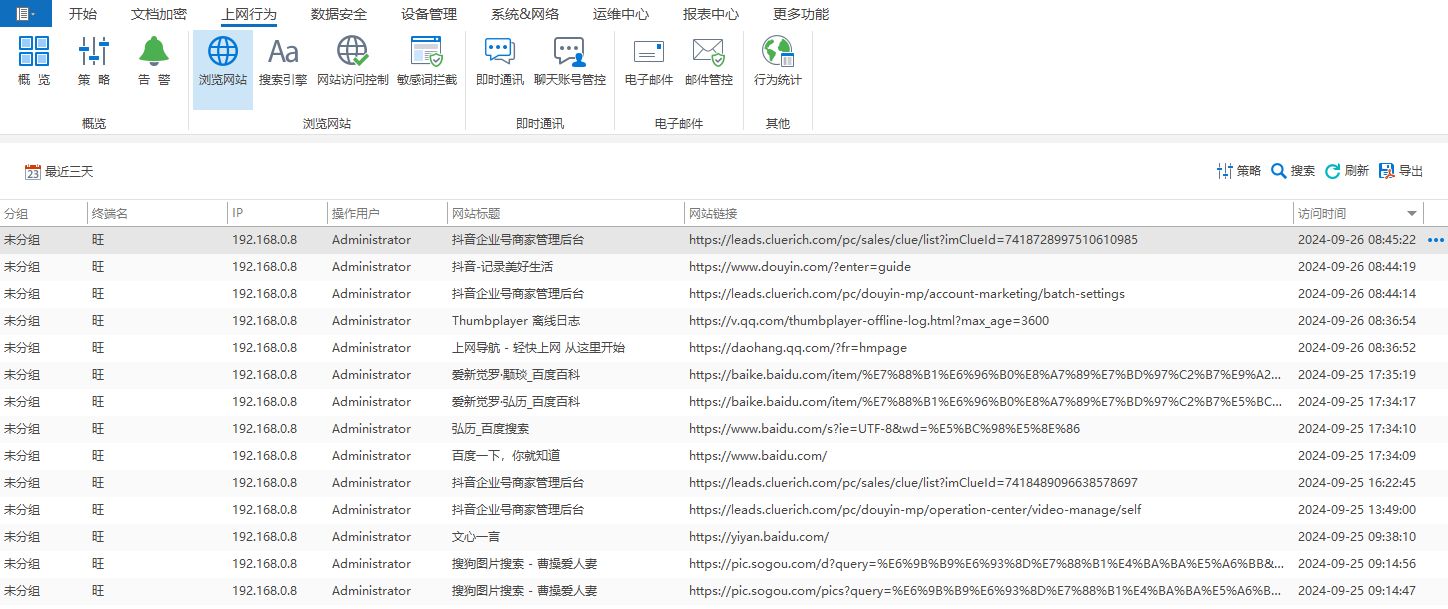Click the 刷新 refresh button
The width and height of the screenshot is (1448, 609).
pos(1346,171)
